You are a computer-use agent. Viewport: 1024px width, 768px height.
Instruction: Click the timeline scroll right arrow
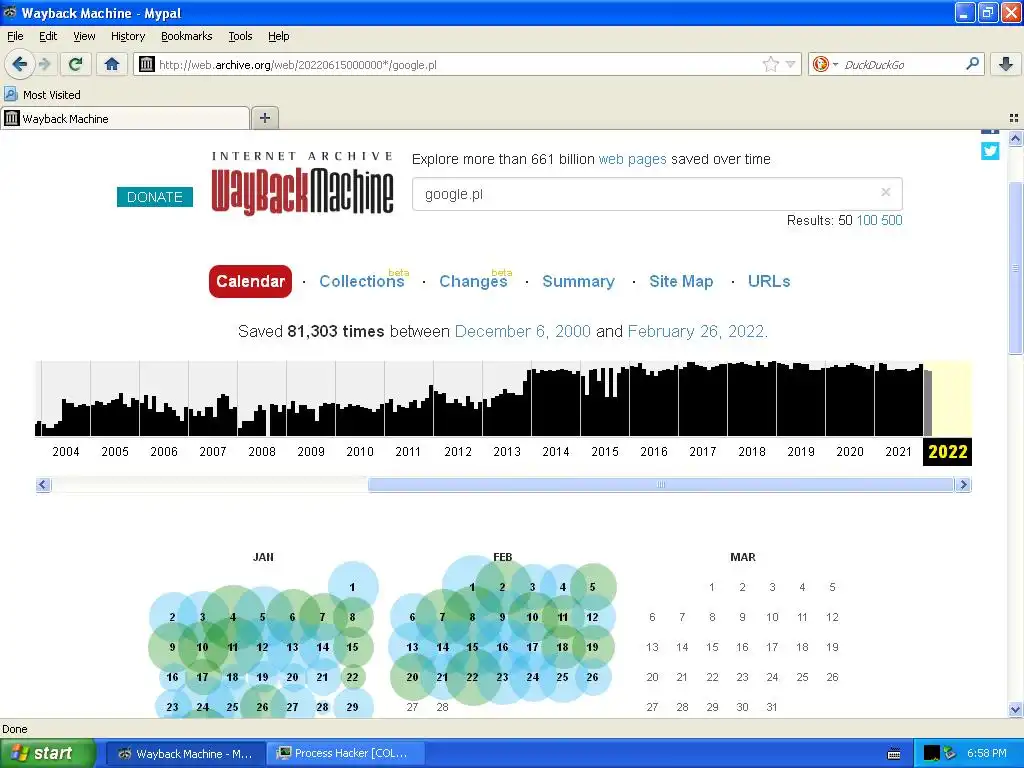coord(963,485)
